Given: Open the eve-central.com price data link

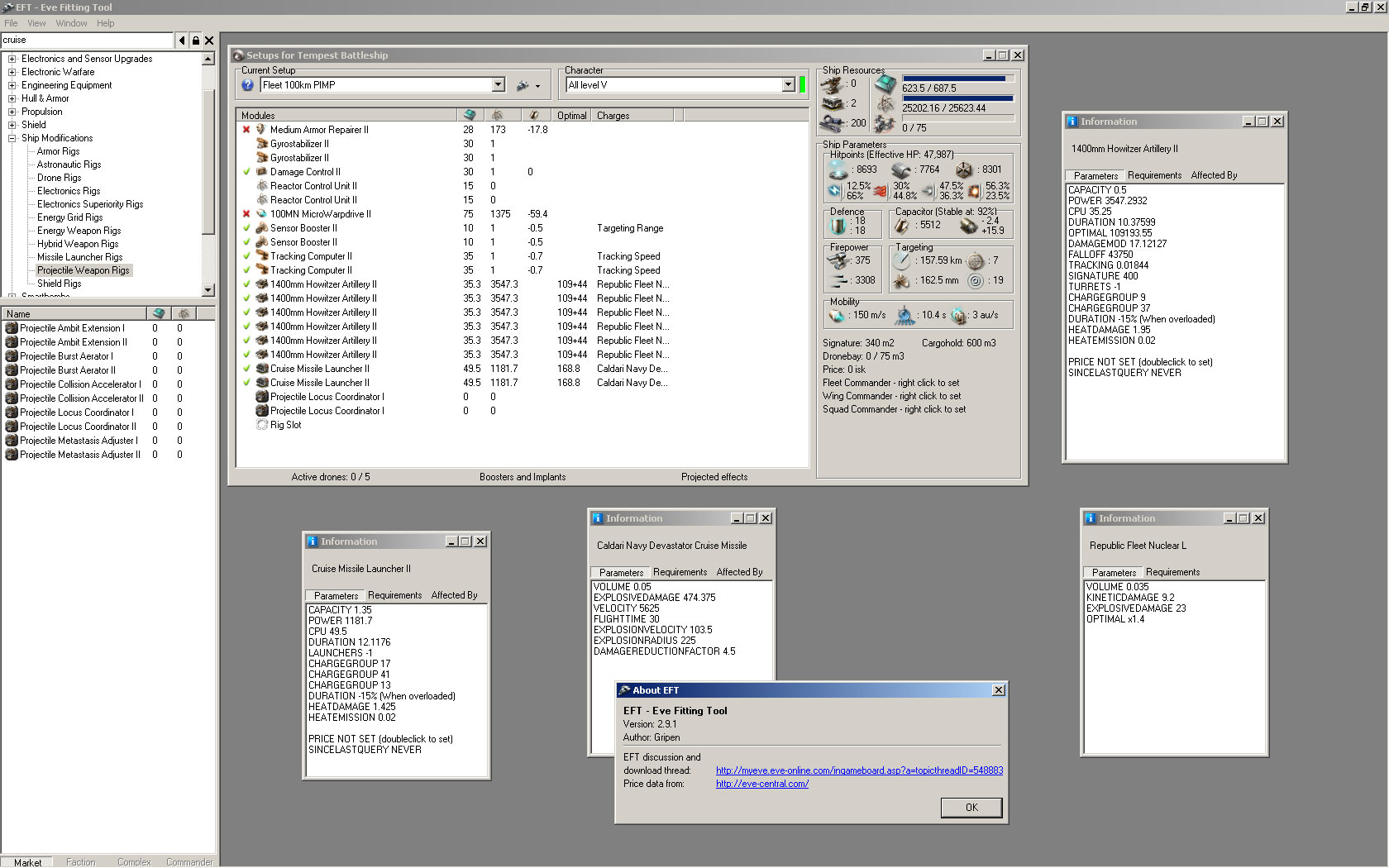Looking at the screenshot, I should (761, 784).
